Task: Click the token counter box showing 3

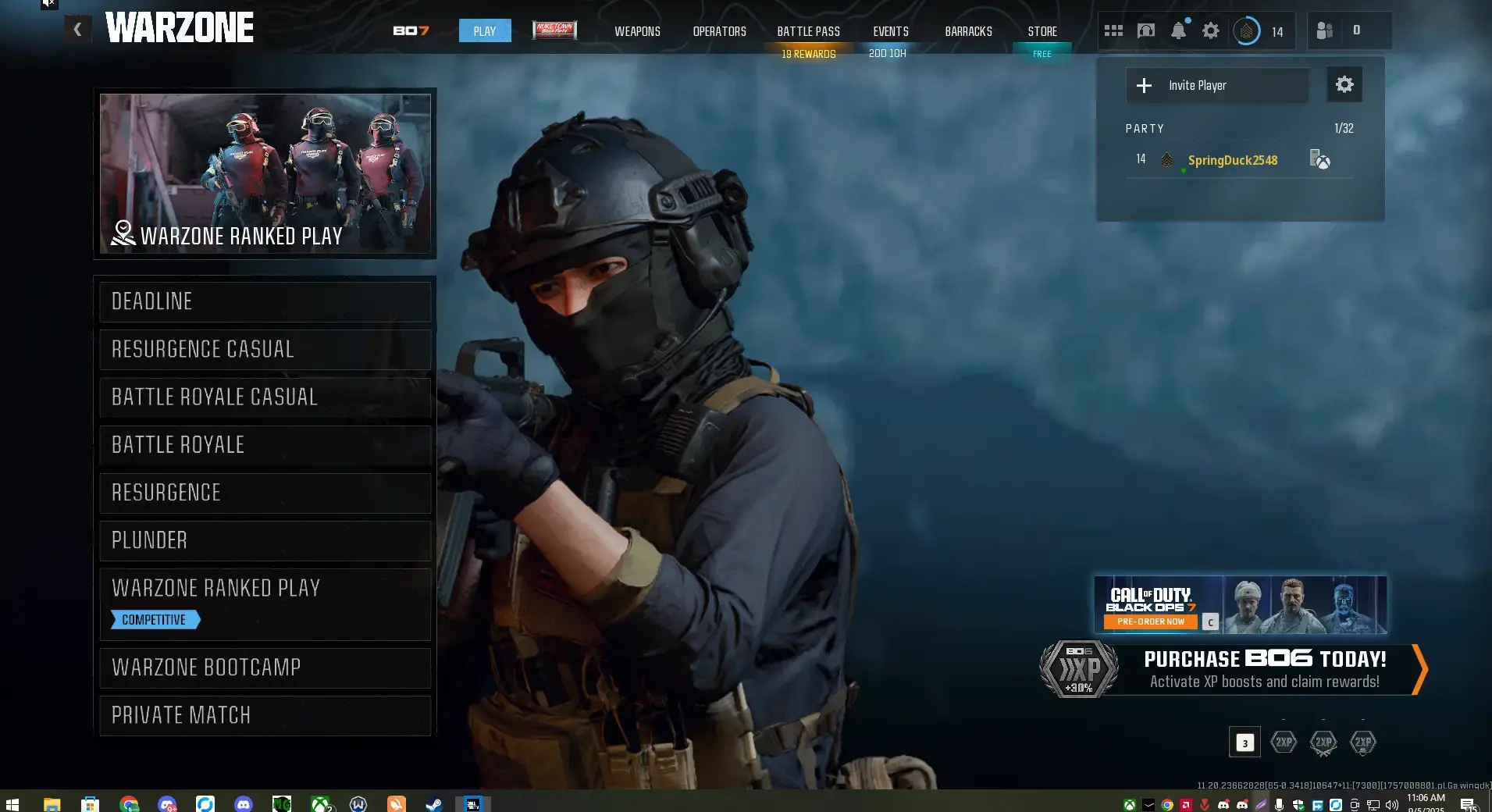Action: pos(1245,743)
